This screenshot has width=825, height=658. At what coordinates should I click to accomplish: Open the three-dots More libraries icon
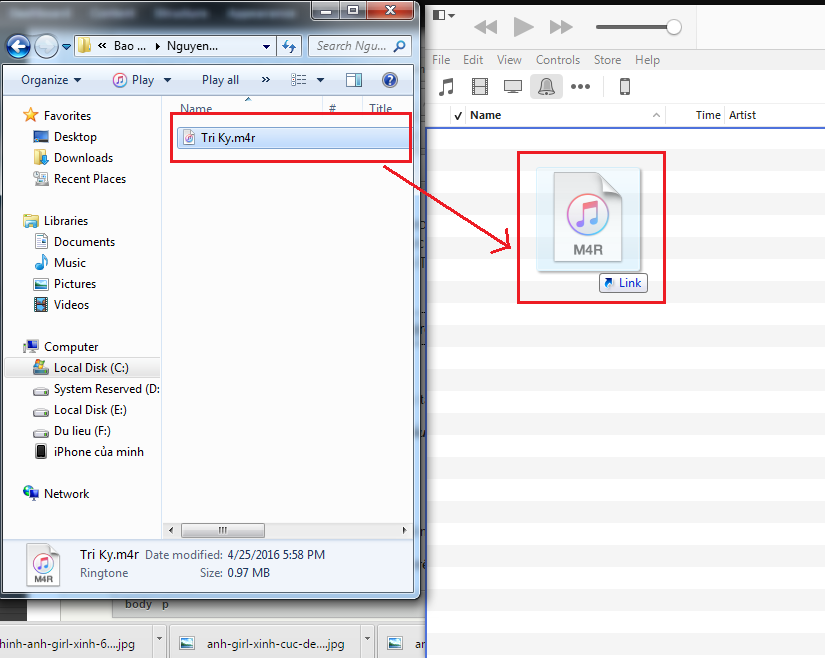[x=580, y=87]
